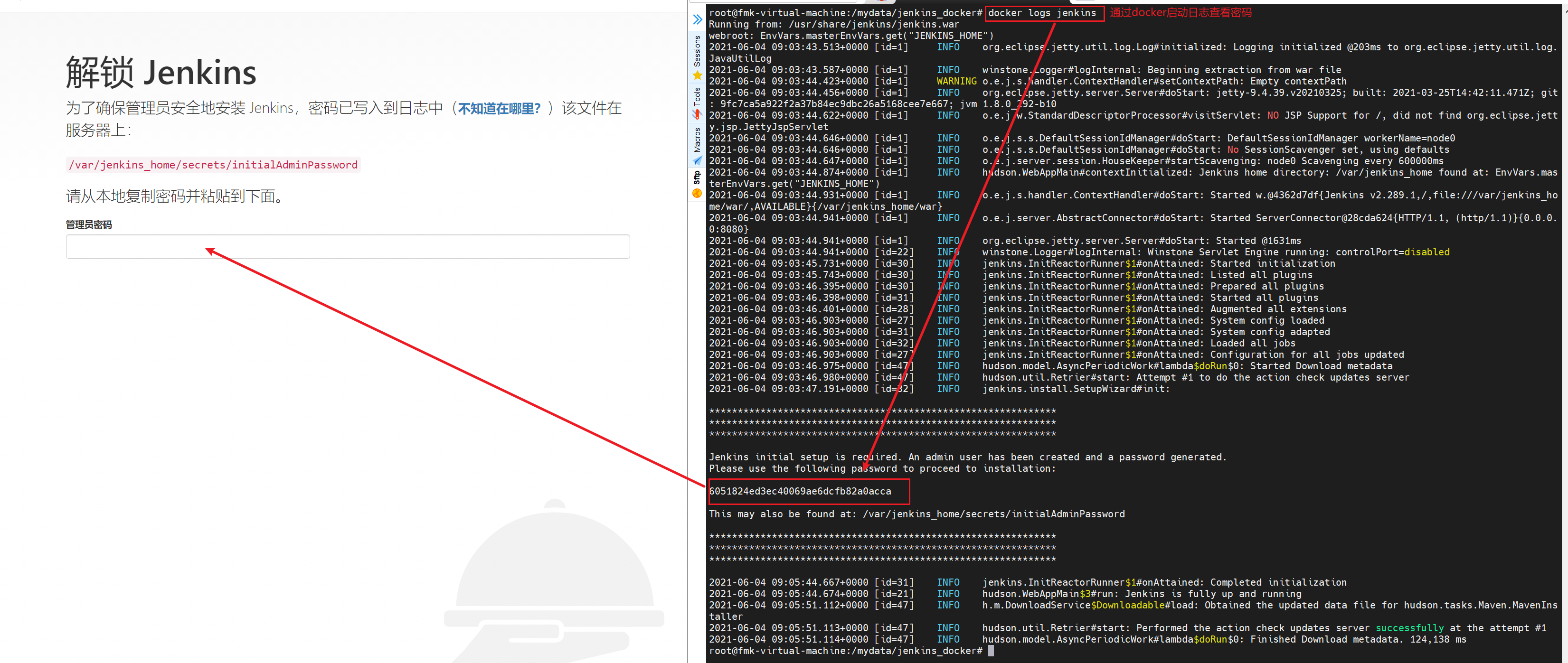1568x663 pixels.
Task: Click the Sessions star icon
Action: (697, 75)
